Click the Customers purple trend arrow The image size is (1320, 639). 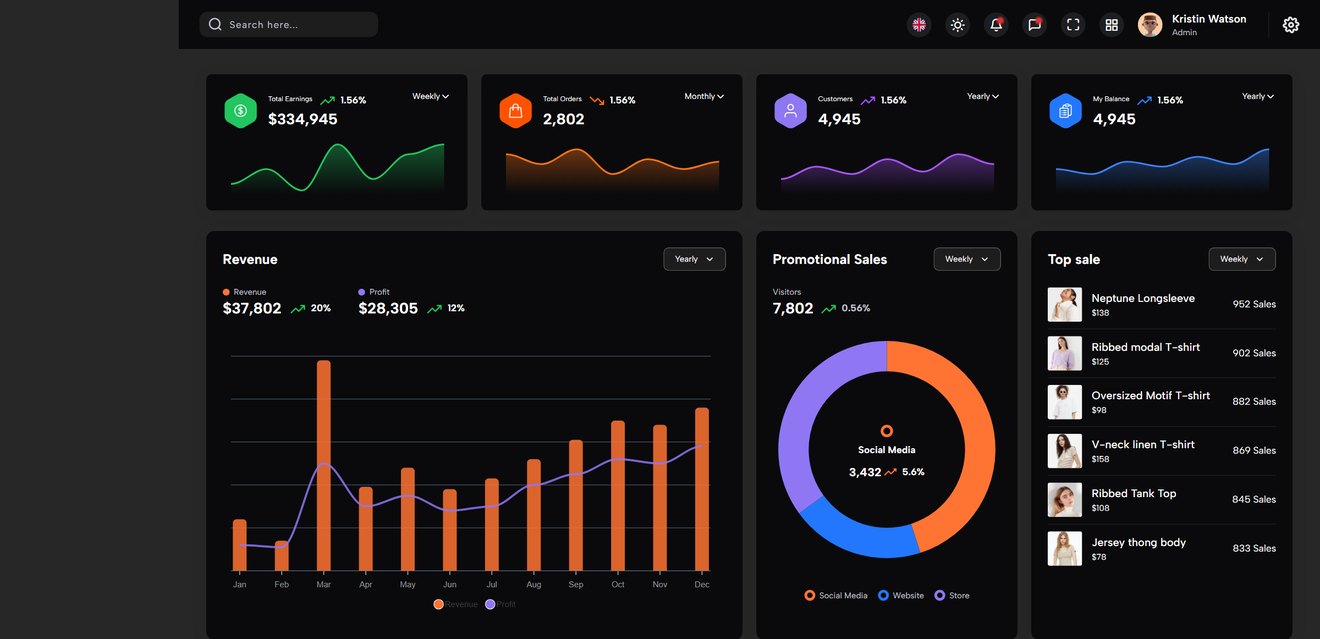click(x=868, y=101)
